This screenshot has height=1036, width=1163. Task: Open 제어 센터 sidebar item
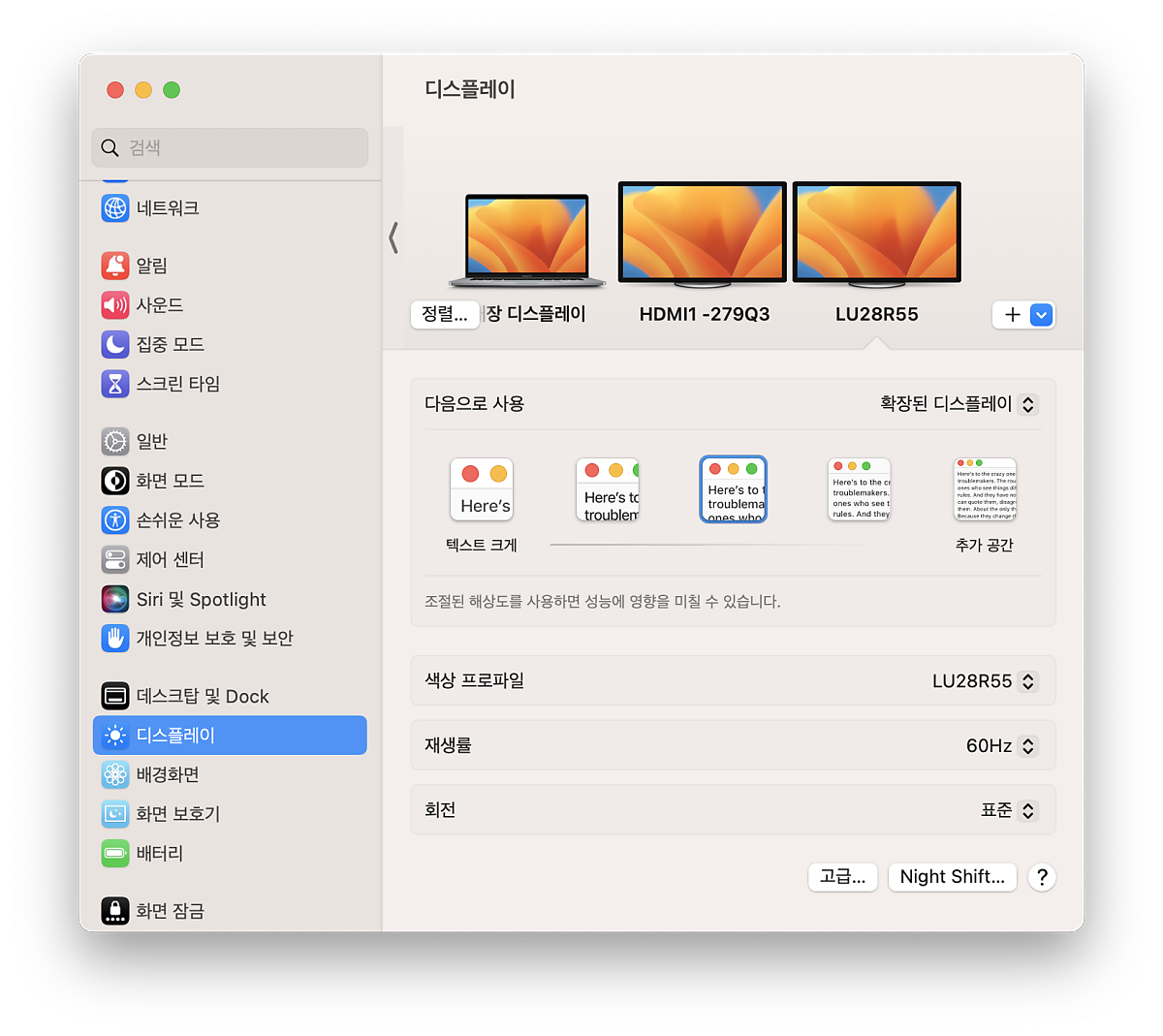230,560
